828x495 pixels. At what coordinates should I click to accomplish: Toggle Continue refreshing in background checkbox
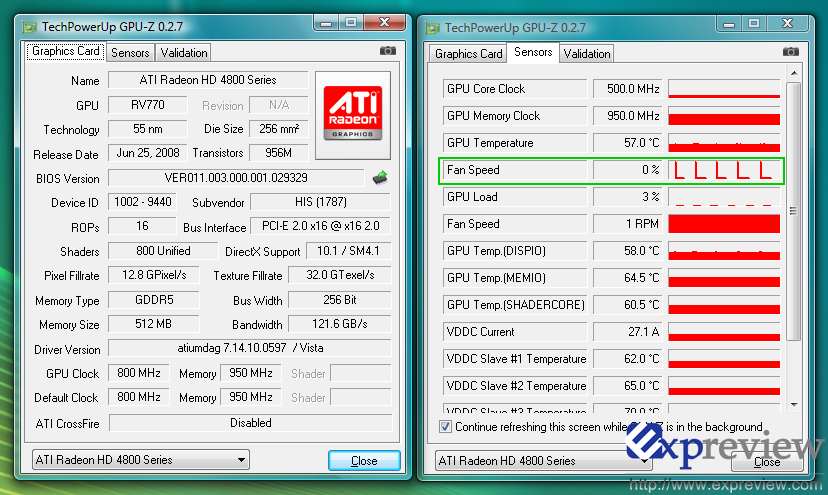[445, 426]
